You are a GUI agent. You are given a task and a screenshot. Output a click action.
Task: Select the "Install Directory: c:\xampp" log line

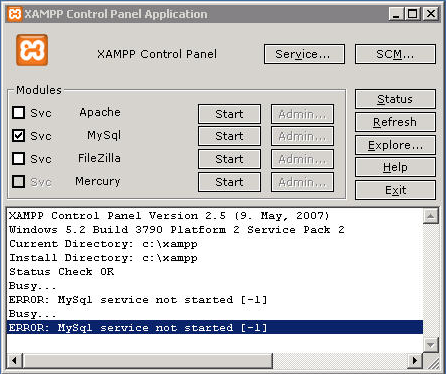click(215, 258)
